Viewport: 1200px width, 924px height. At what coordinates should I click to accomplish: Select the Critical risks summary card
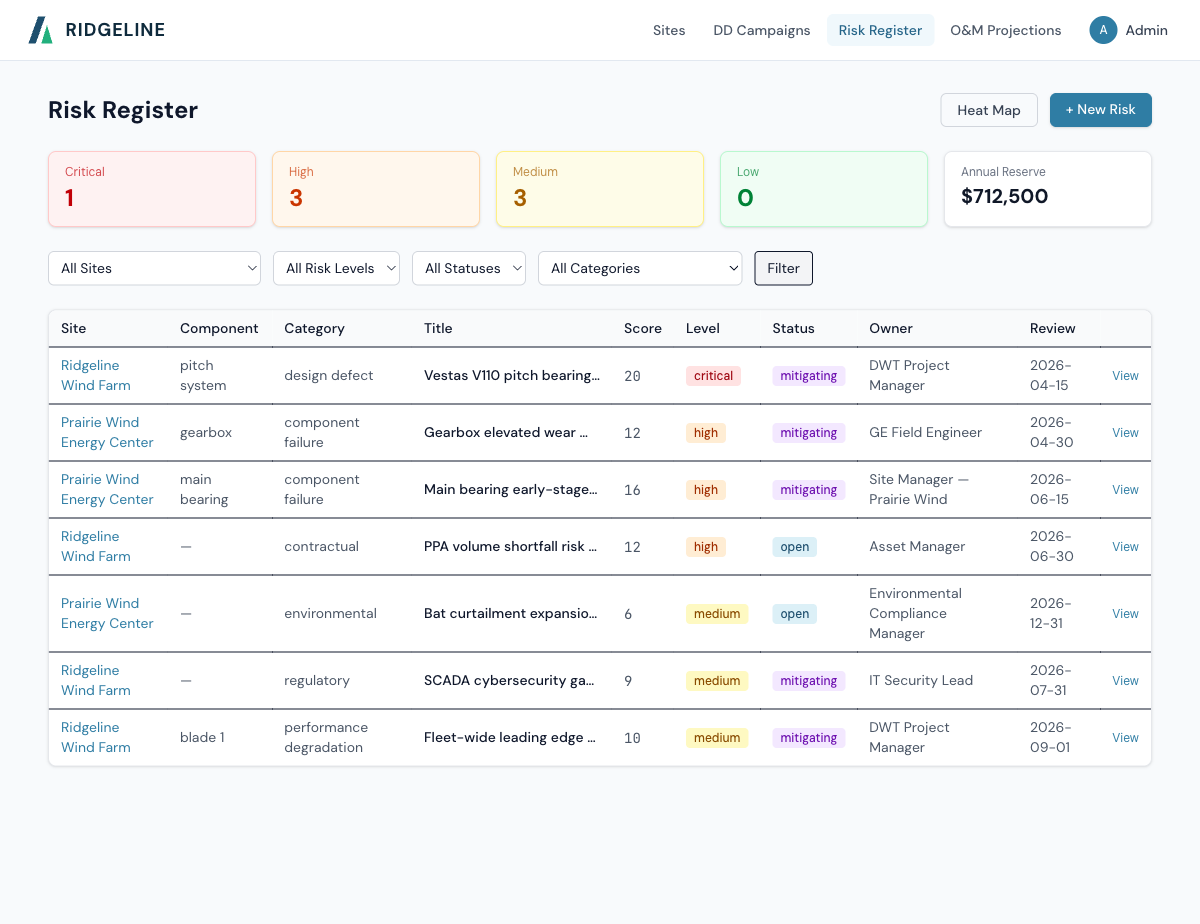pyautogui.click(x=152, y=189)
